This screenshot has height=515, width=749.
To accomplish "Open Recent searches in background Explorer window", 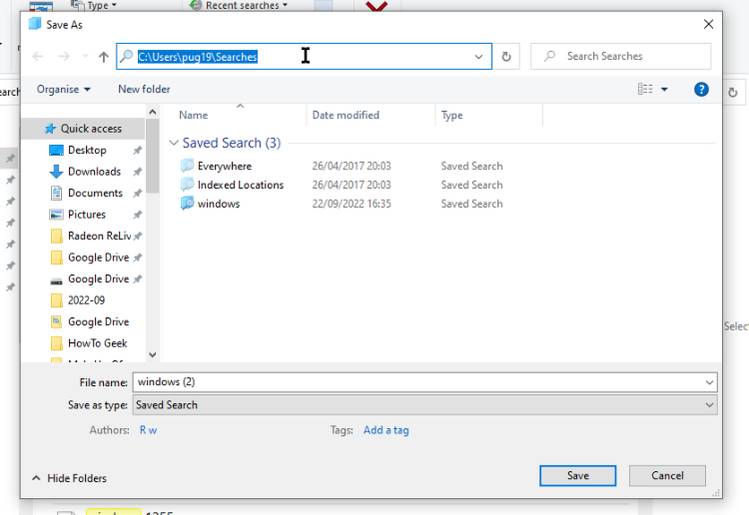I will coord(239,5).
